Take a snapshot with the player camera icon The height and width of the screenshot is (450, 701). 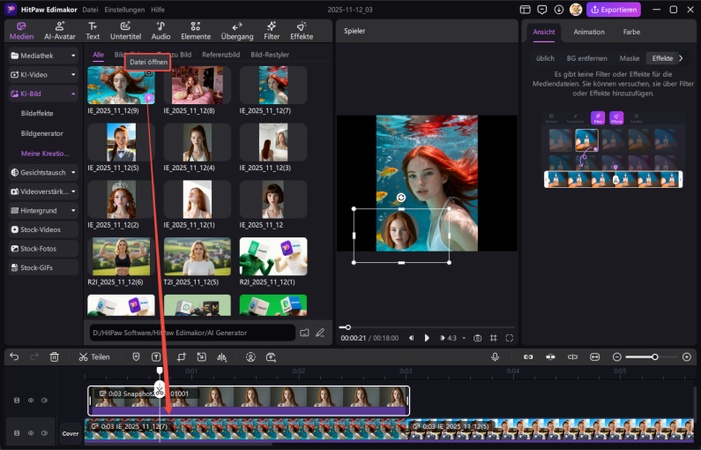click(477, 338)
